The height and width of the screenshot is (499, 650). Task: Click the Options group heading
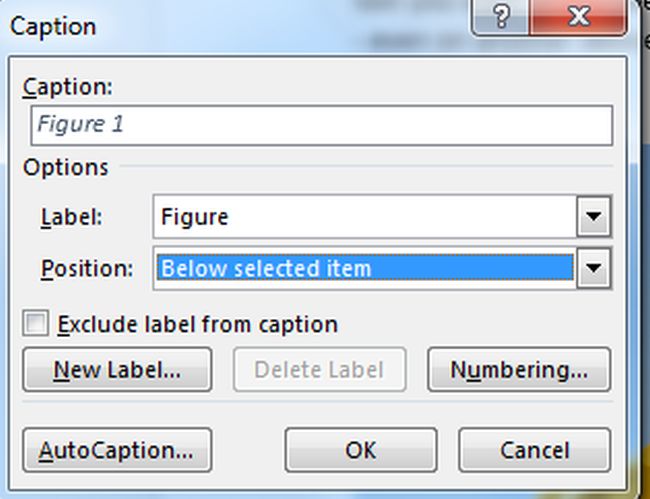click(66, 166)
